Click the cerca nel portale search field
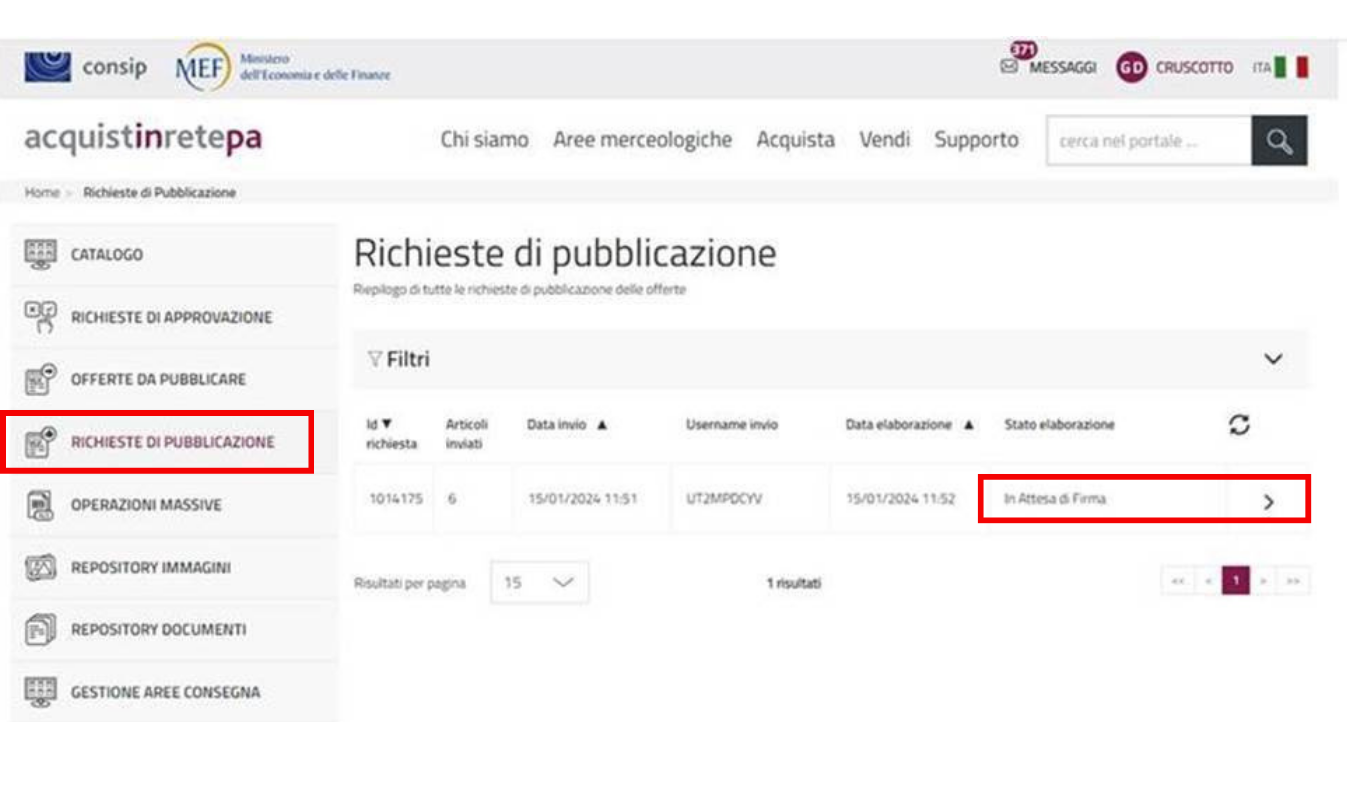 pos(1148,141)
